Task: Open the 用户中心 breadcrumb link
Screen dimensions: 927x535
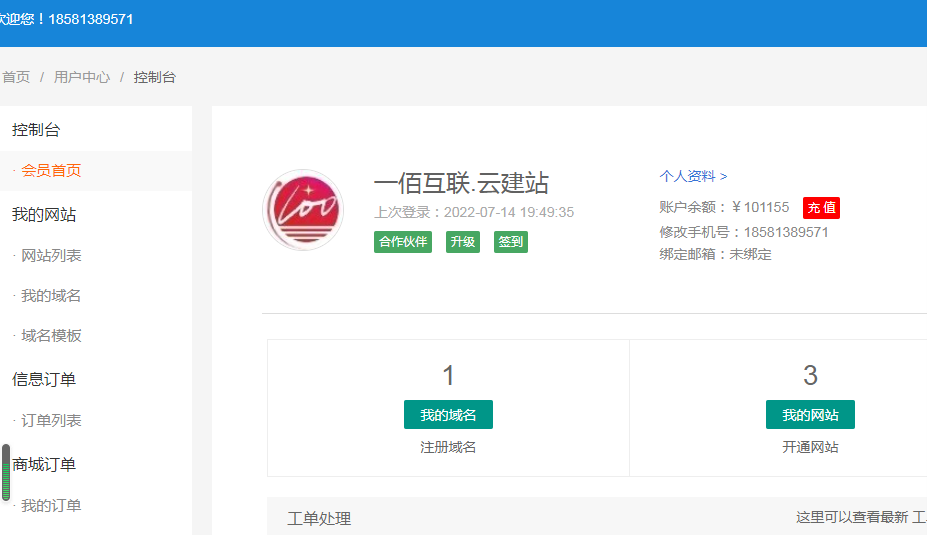Action: 82,77
